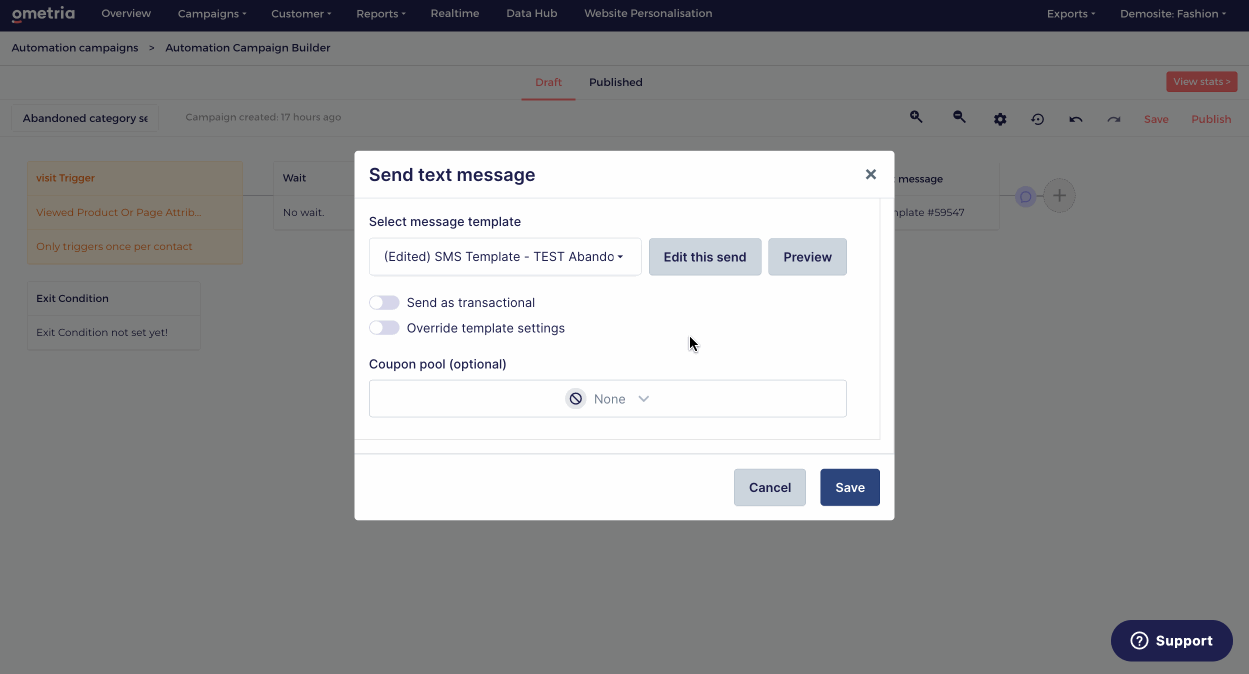Open the Demosite: Fashion account menu

1173,14
